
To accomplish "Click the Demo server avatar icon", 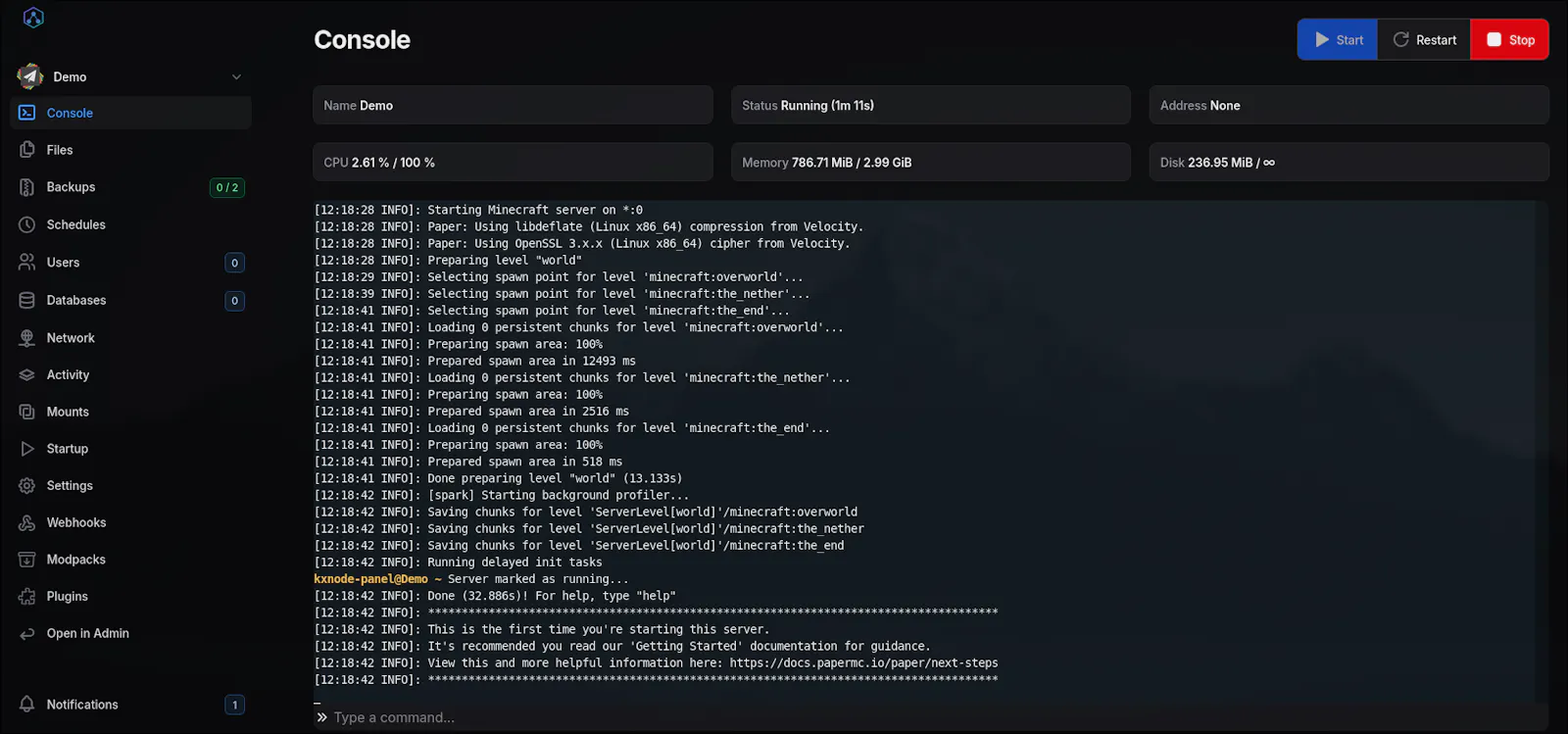I will [30, 76].
